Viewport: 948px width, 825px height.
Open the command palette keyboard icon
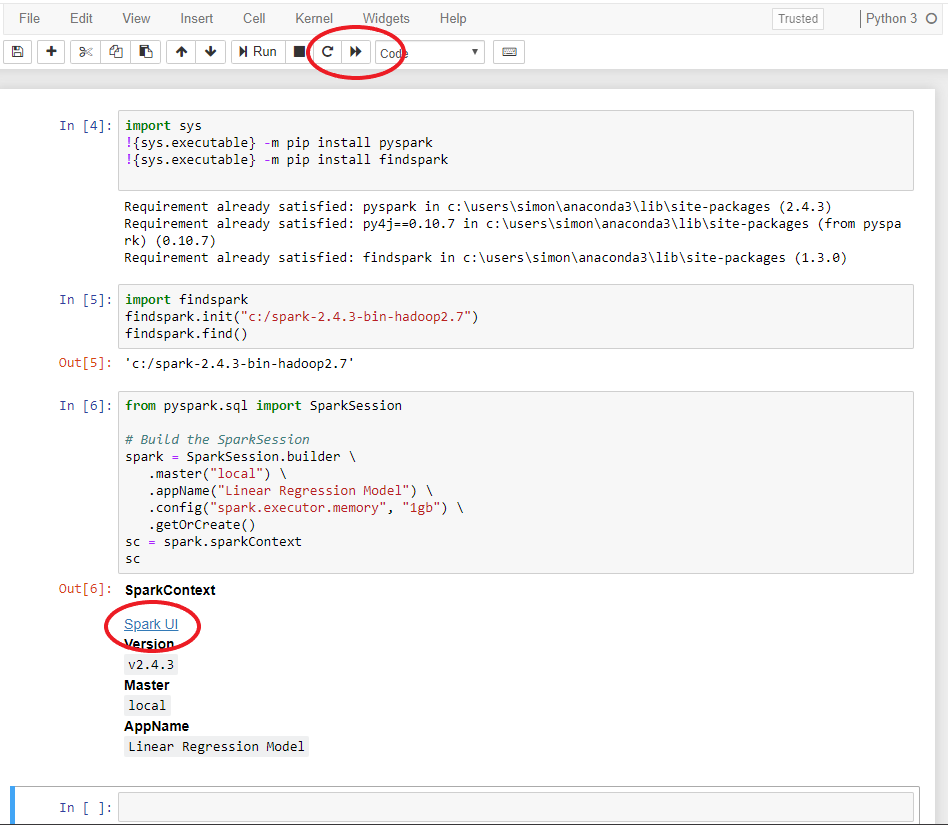(x=508, y=51)
